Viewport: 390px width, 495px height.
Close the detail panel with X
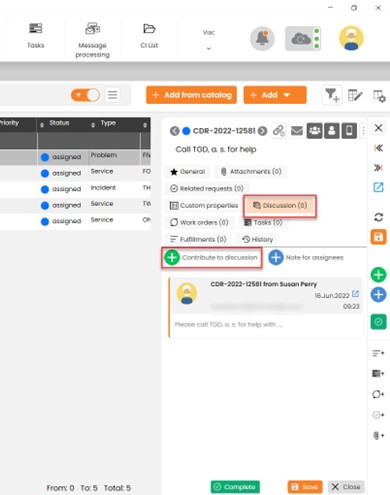pyautogui.click(x=378, y=128)
